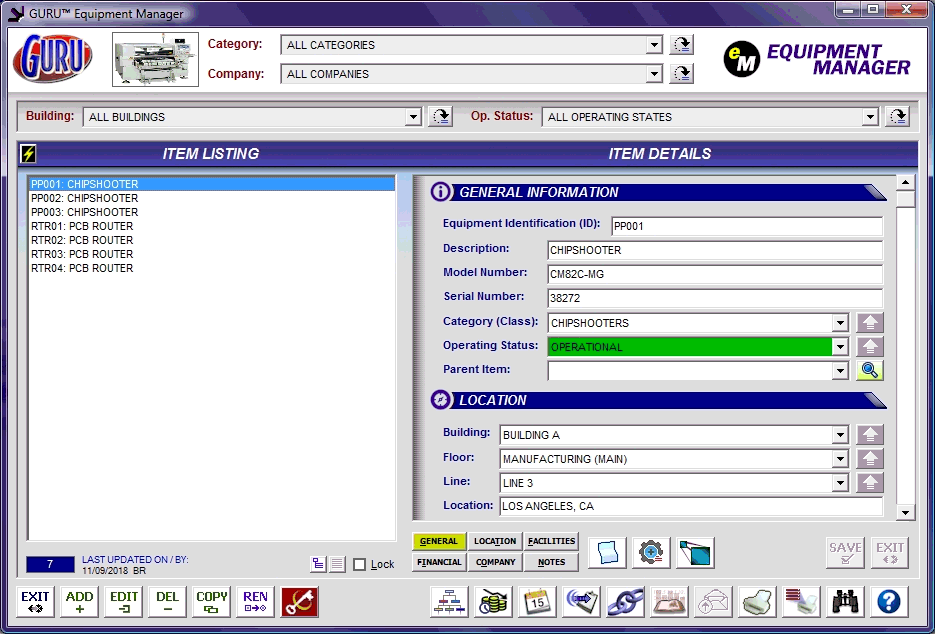The height and width of the screenshot is (634, 935).
Task: Open the calendar icon showing 15
Action: tap(537, 602)
